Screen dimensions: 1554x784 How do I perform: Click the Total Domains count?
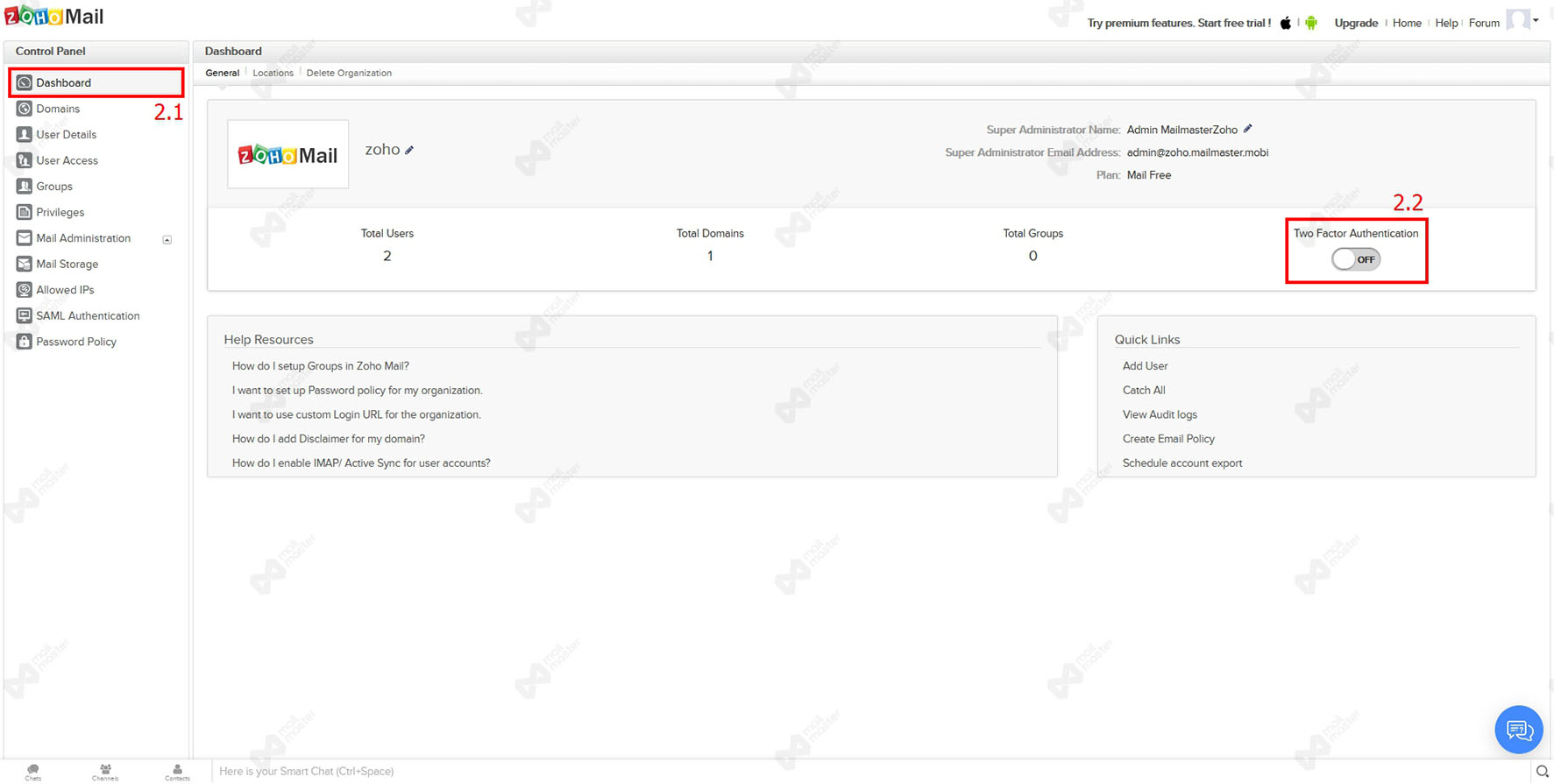coord(710,256)
